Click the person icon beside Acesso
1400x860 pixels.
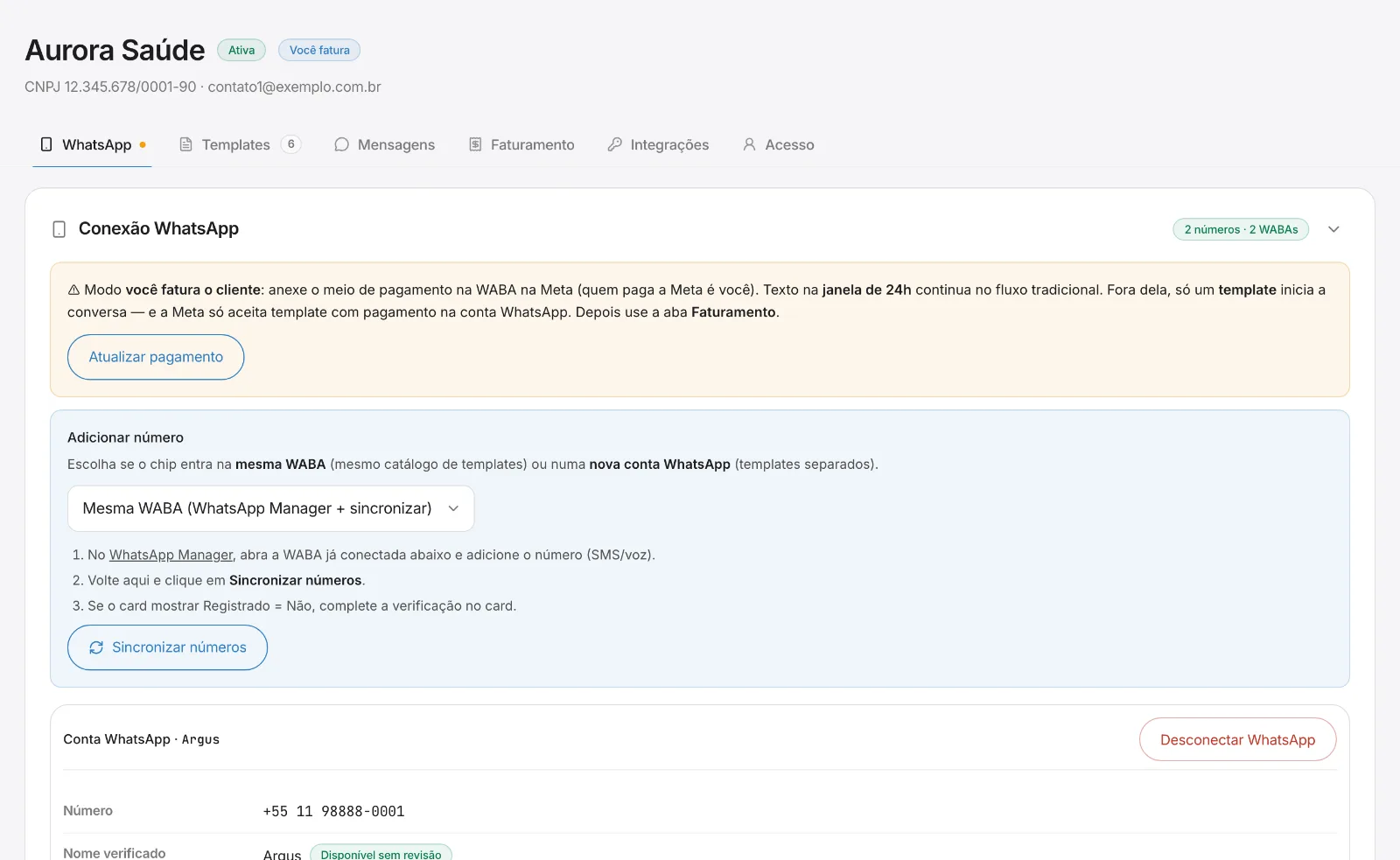[749, 144]
